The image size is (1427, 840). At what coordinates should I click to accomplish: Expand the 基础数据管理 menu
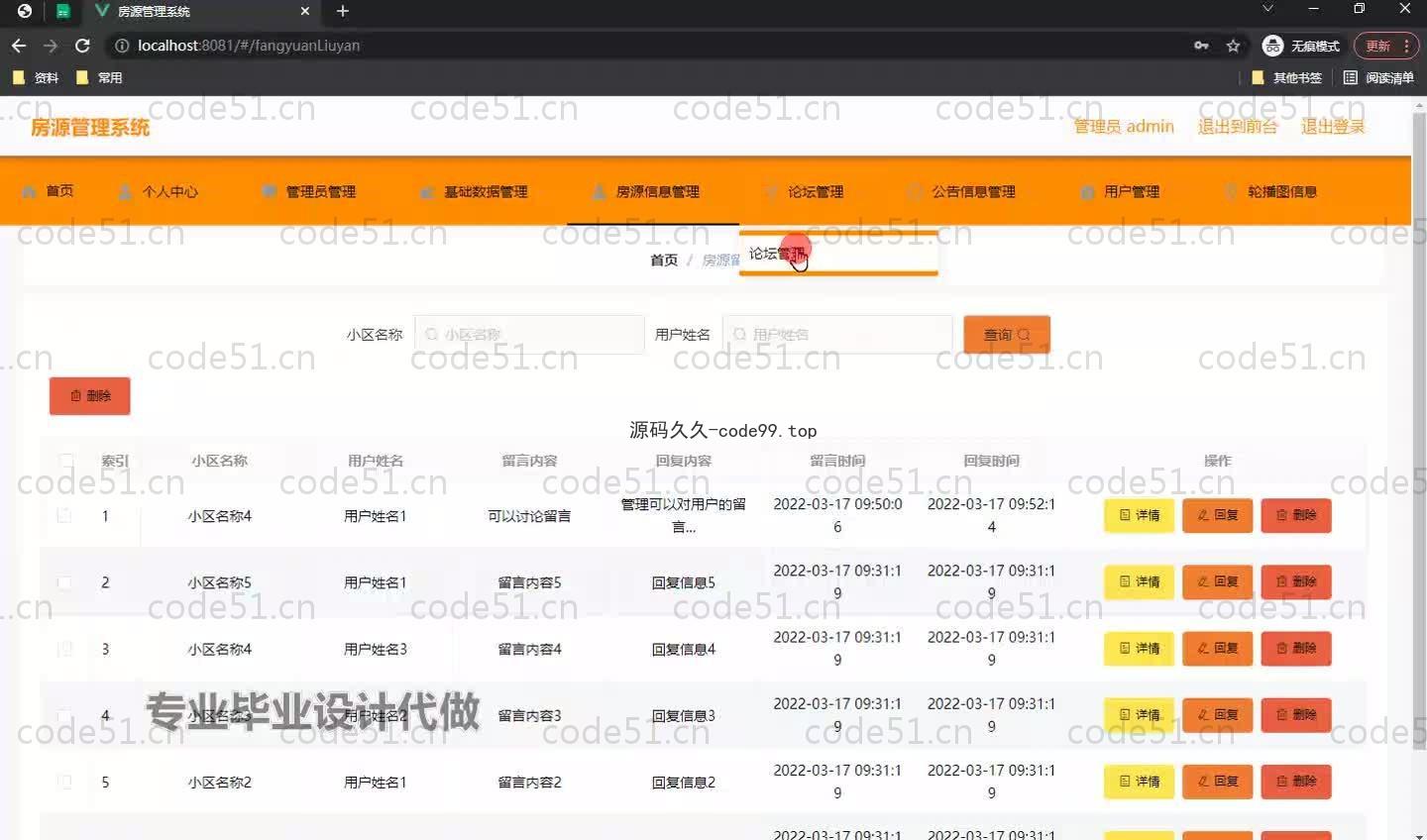(475, 191)
